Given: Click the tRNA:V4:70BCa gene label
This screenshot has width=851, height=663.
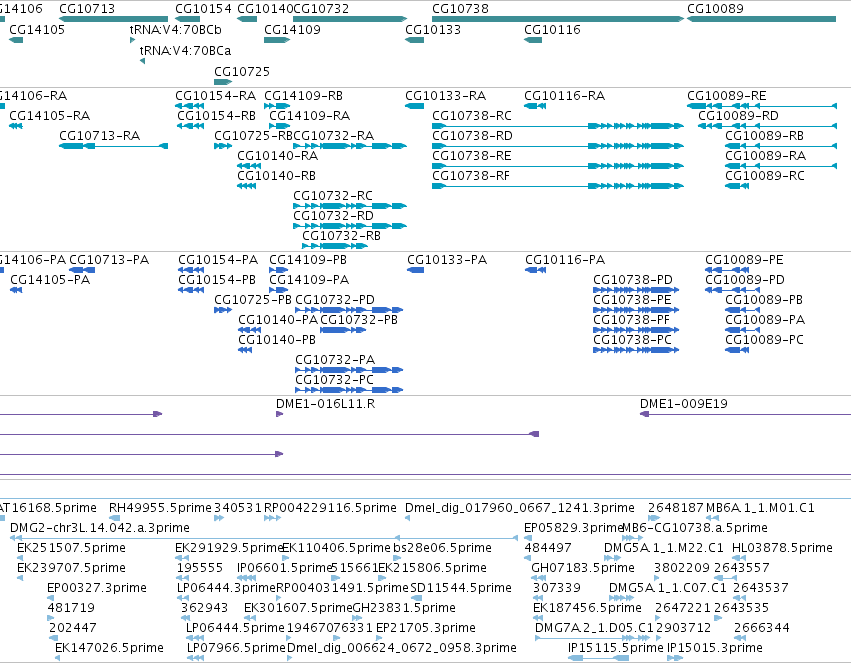Looking at the screenshot, I should [x=185, y=50].
